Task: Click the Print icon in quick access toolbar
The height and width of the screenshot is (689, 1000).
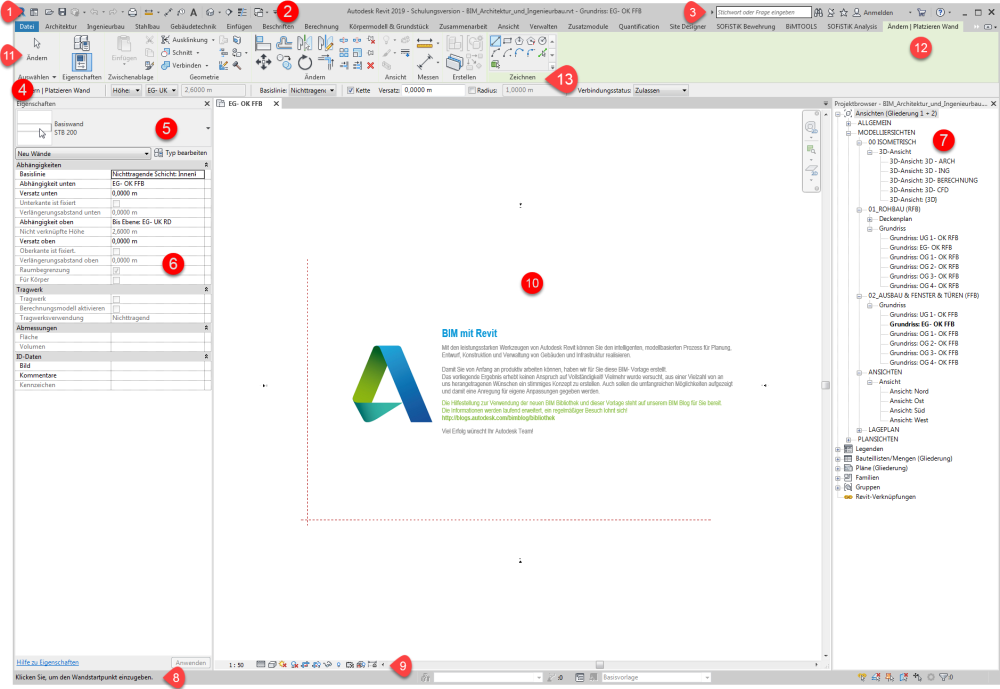Action: pos(133,12)
